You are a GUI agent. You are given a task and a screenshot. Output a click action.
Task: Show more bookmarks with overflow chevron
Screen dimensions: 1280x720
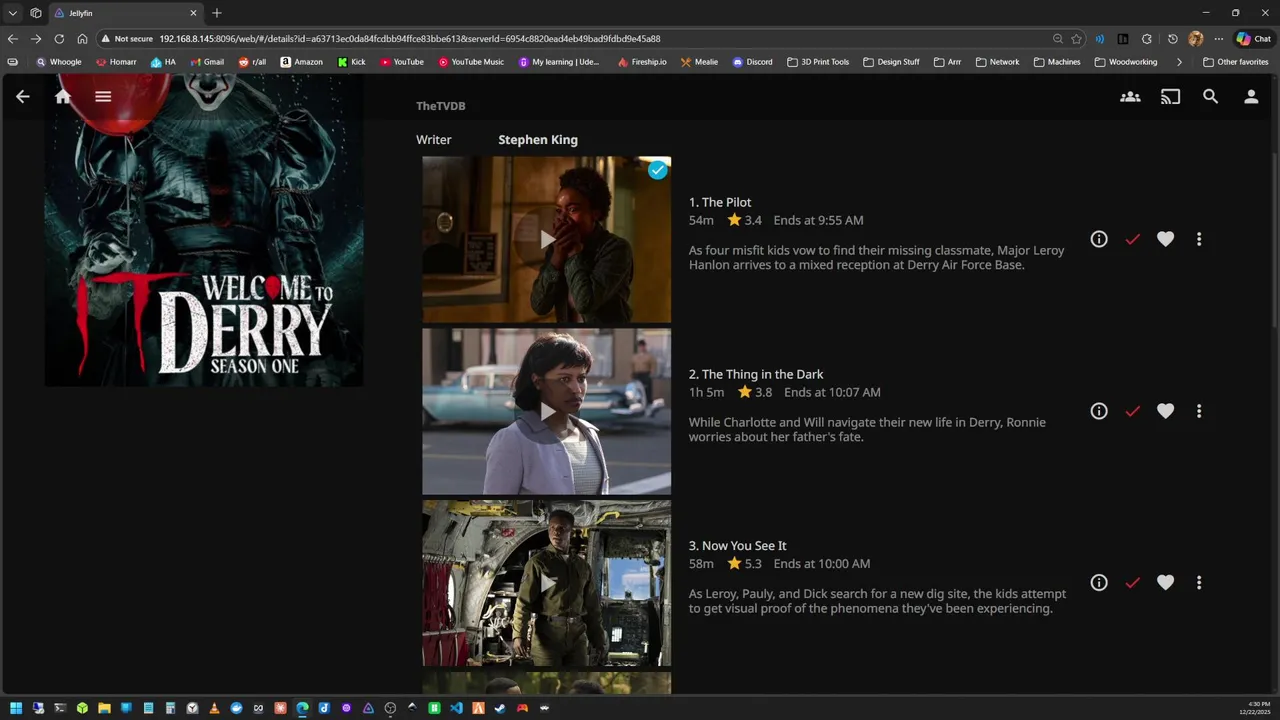[1179, 62]
